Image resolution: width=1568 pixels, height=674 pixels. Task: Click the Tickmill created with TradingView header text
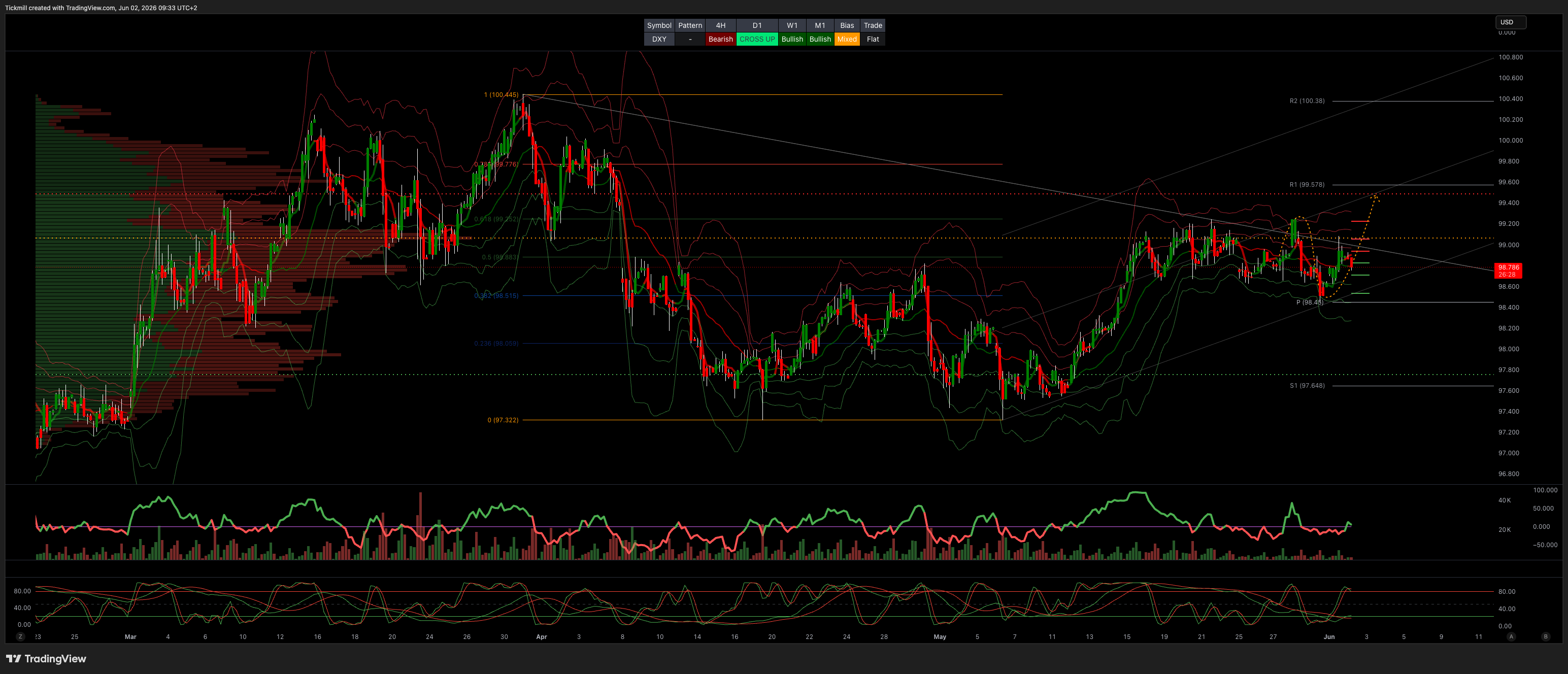click(x=101, y=8)
